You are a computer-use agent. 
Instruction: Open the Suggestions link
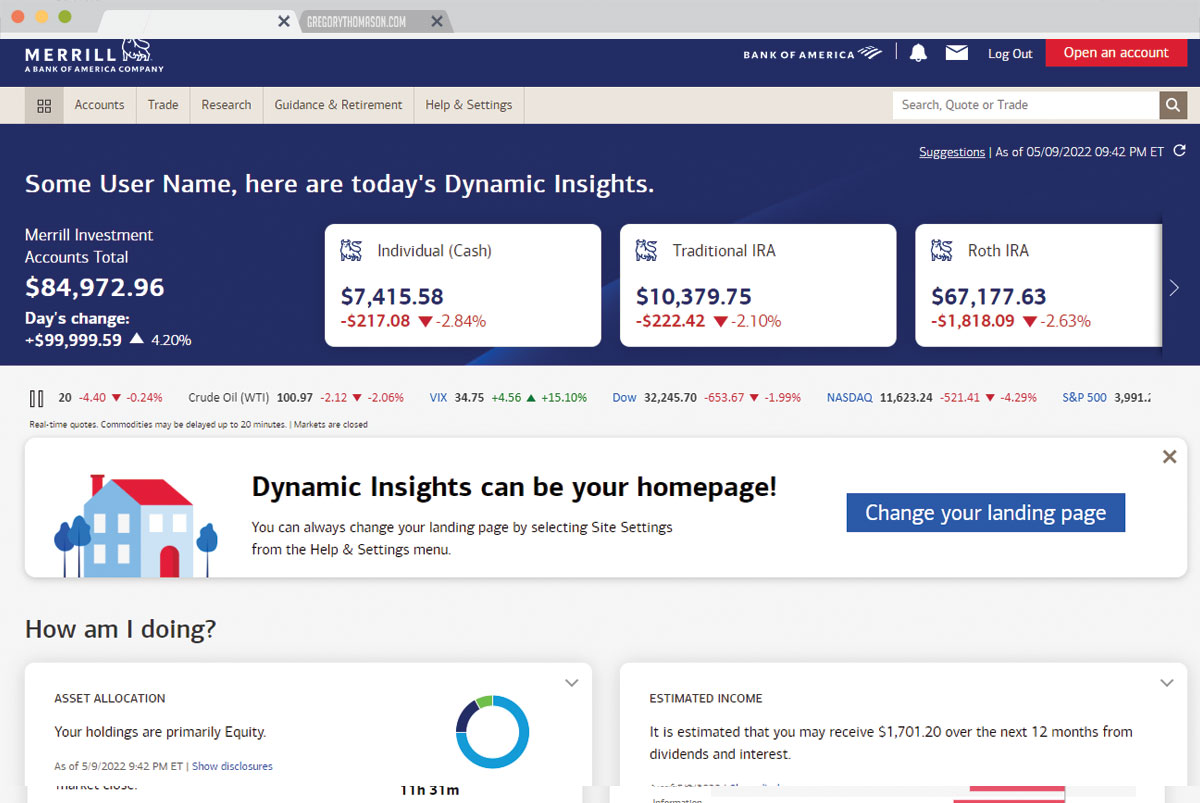[952, 152]
